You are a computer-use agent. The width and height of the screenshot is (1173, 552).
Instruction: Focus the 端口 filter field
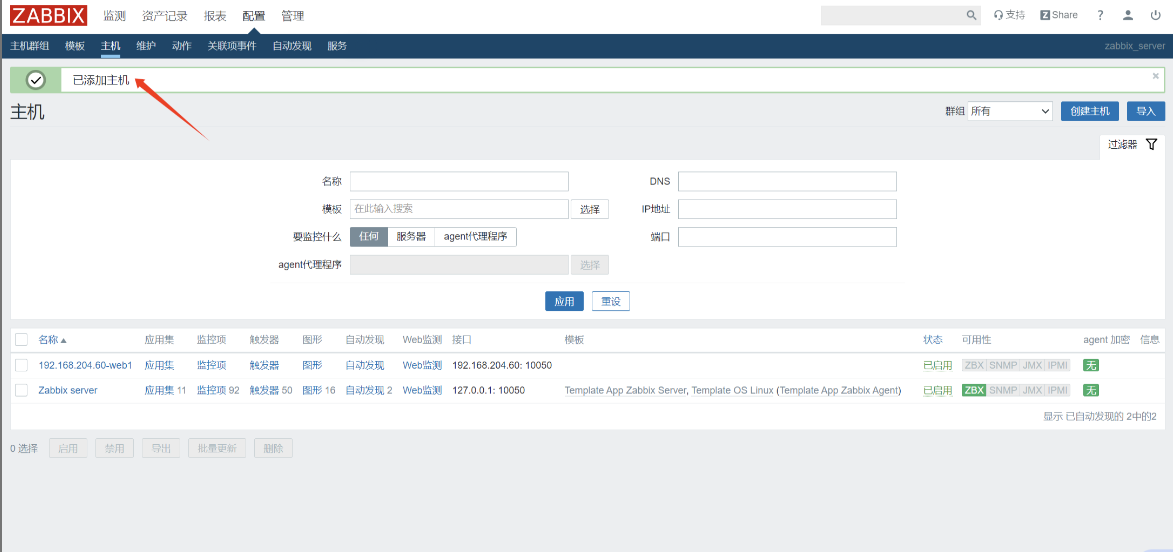(787, 237)
